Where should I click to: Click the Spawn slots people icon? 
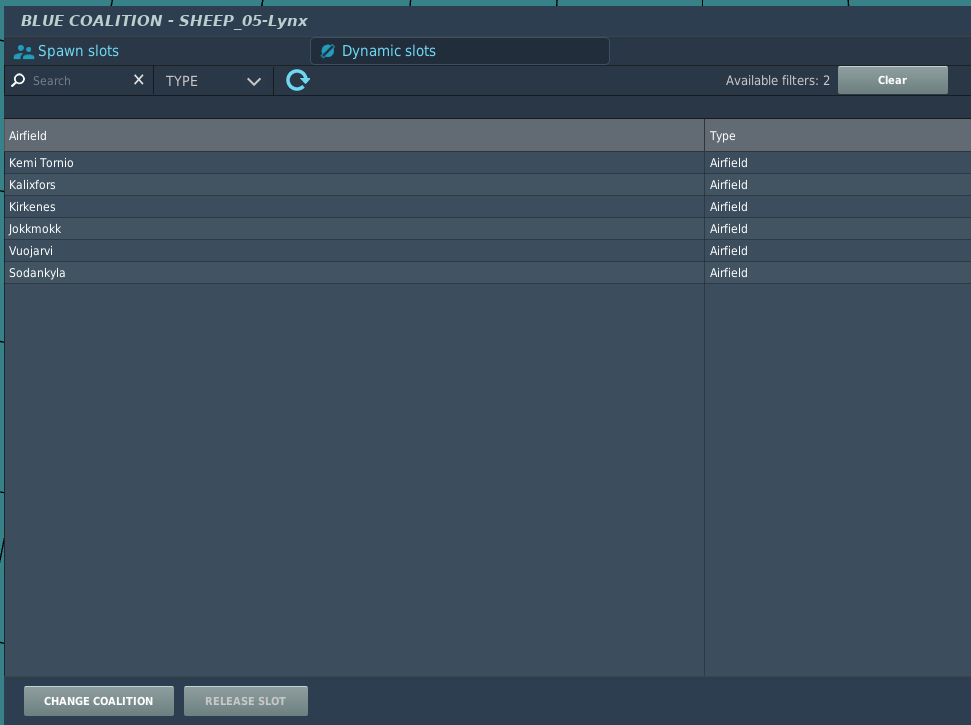point(24,51)
